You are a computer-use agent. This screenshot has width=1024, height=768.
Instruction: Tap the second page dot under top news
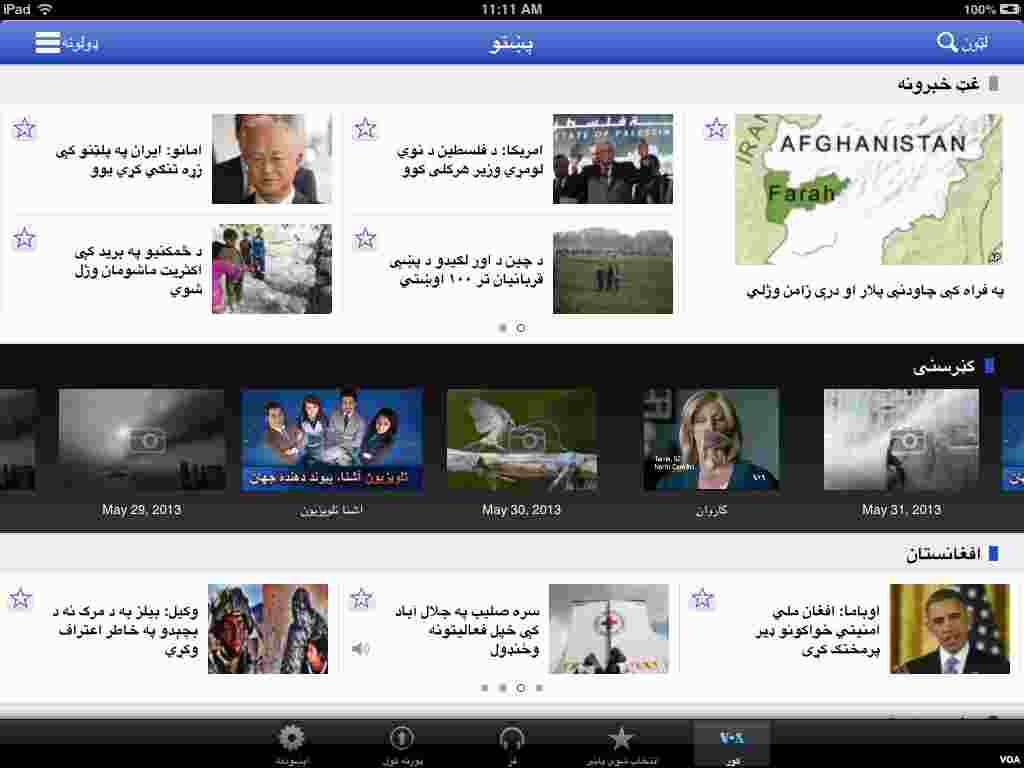tap(520, 327)
